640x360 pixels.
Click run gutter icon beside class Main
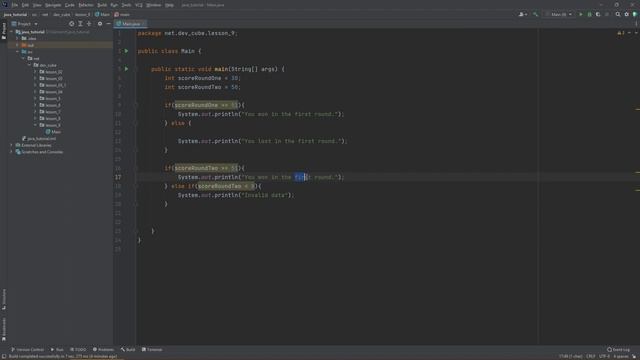coord(127,51)
